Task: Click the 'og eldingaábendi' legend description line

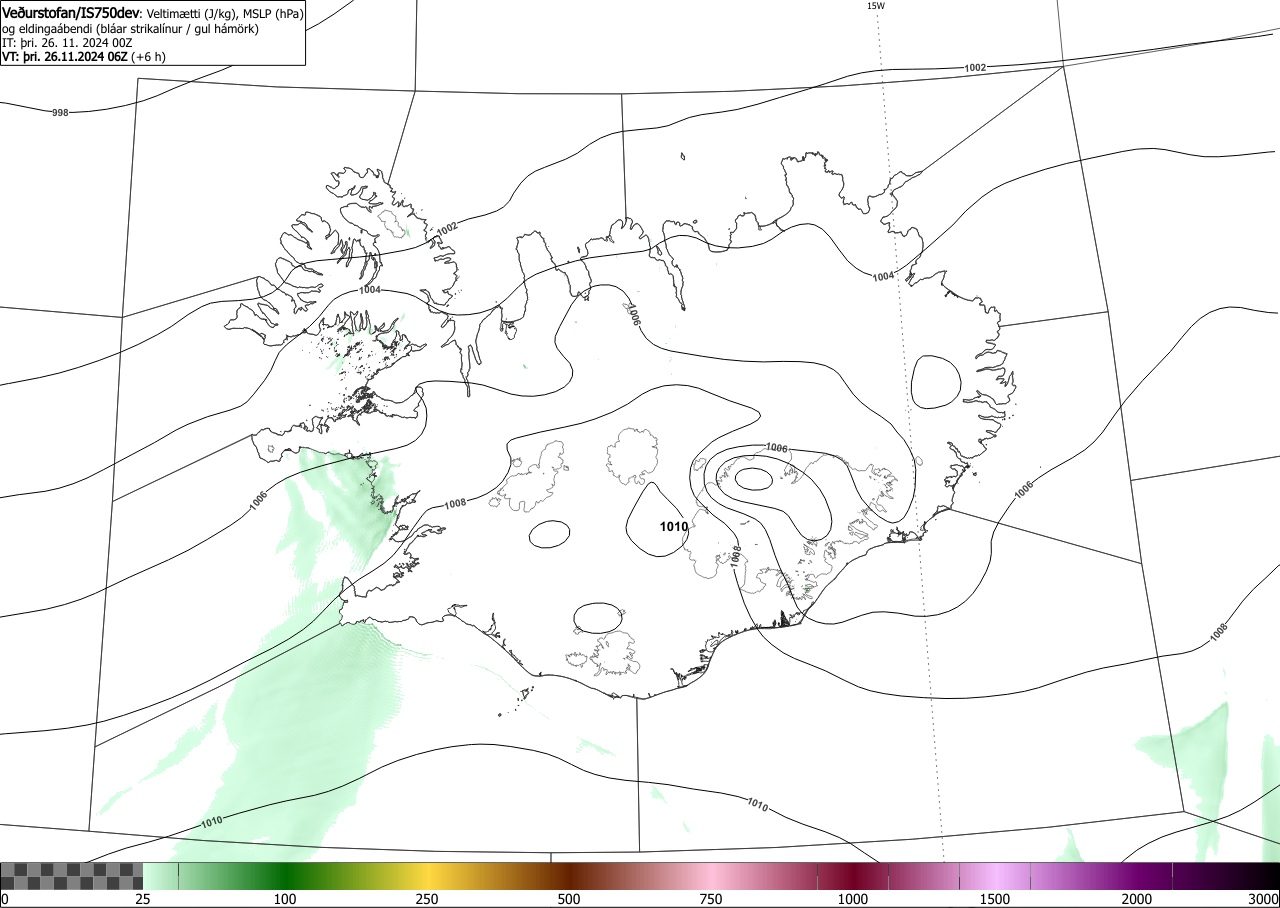Action: (x=130, y=29)
